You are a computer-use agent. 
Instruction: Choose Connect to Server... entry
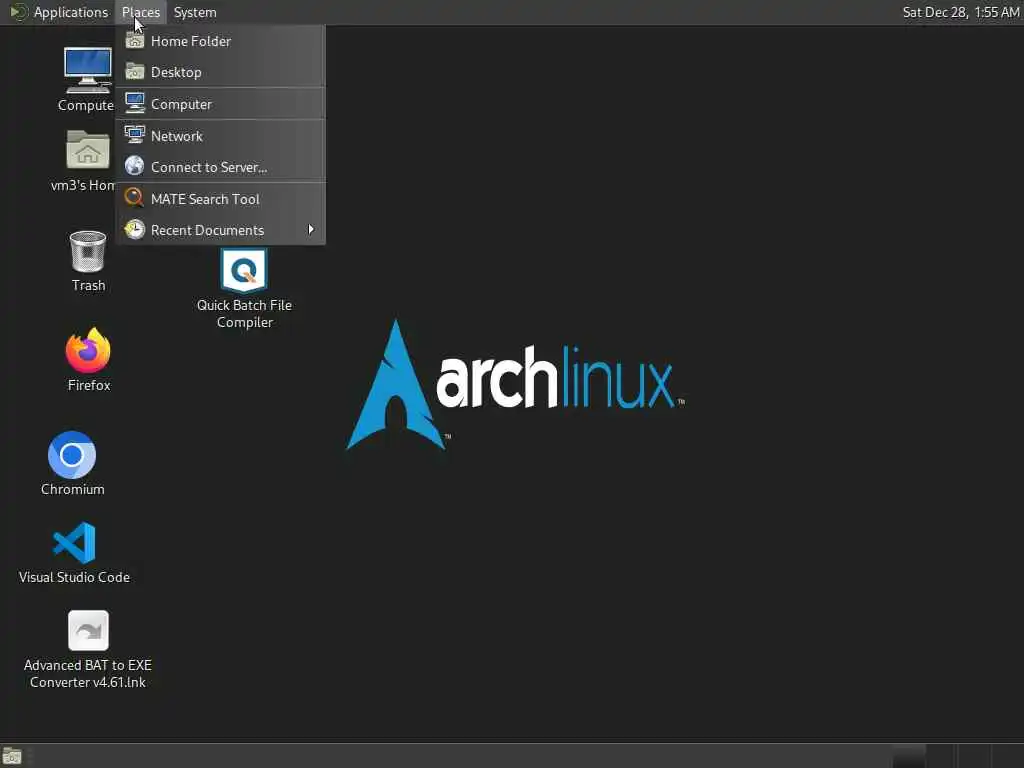tap(221, 167)
